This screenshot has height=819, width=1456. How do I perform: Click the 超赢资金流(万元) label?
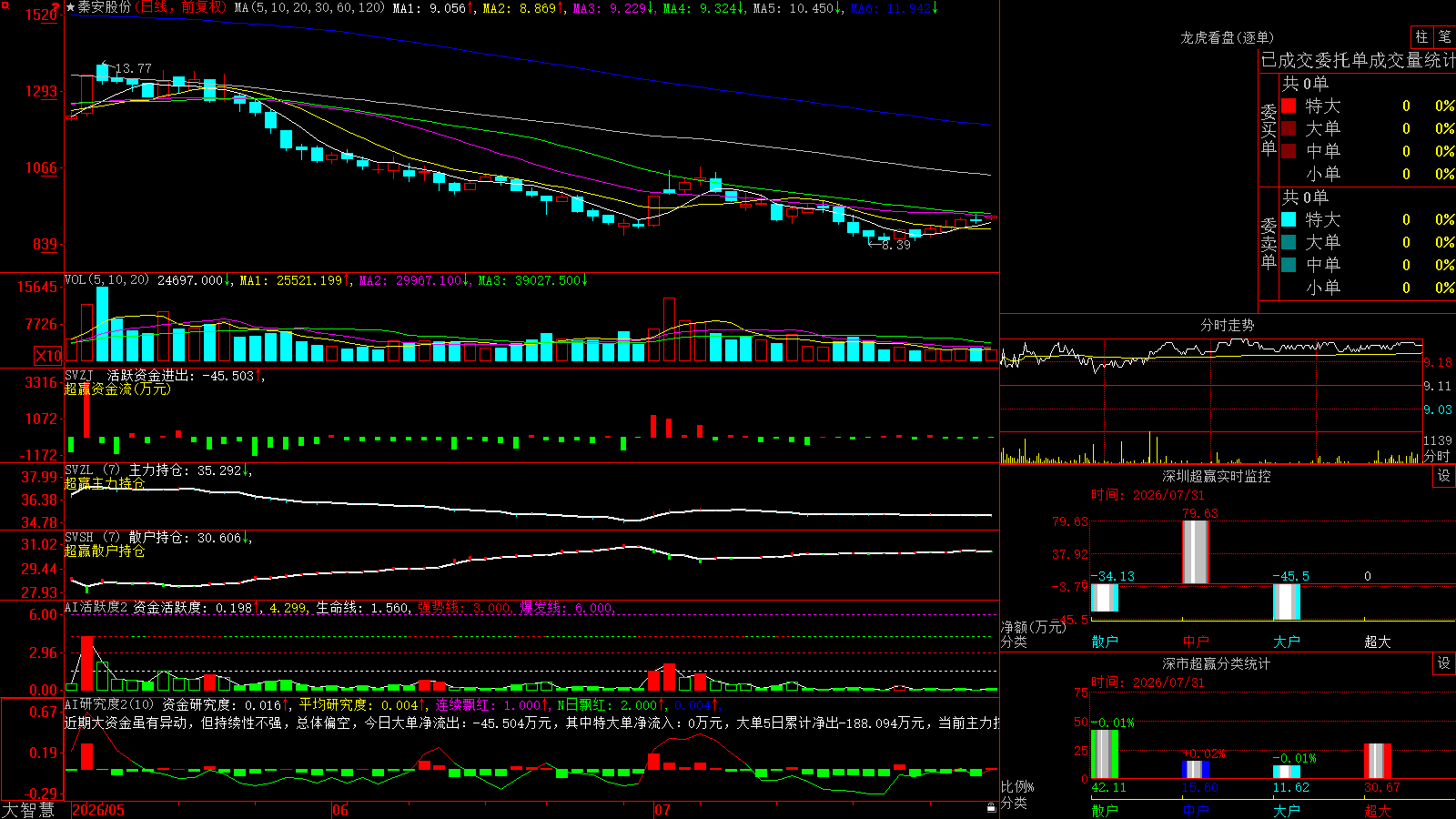[117, 389]
